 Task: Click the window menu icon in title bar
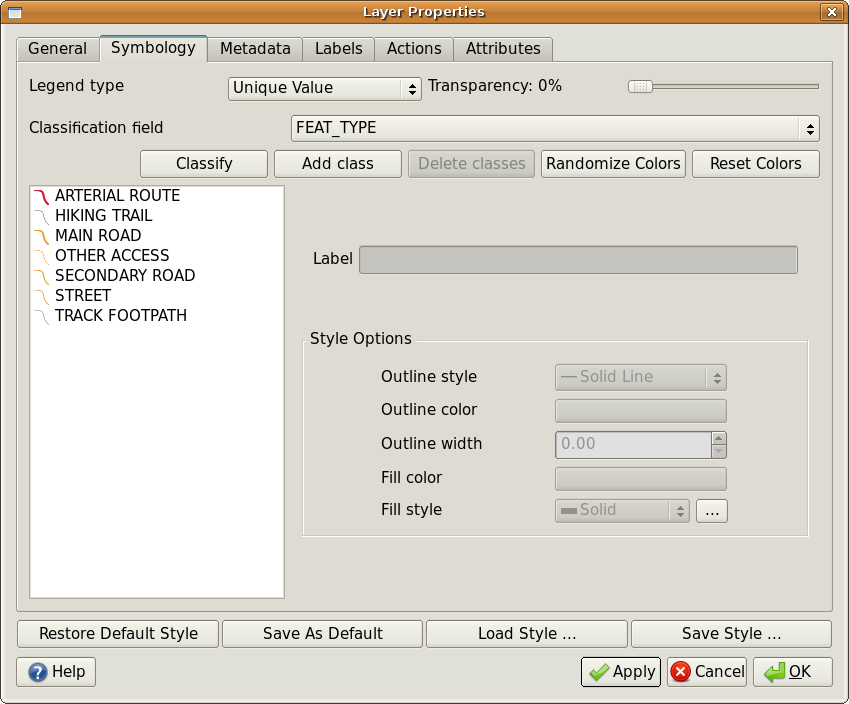pos(15,12)
